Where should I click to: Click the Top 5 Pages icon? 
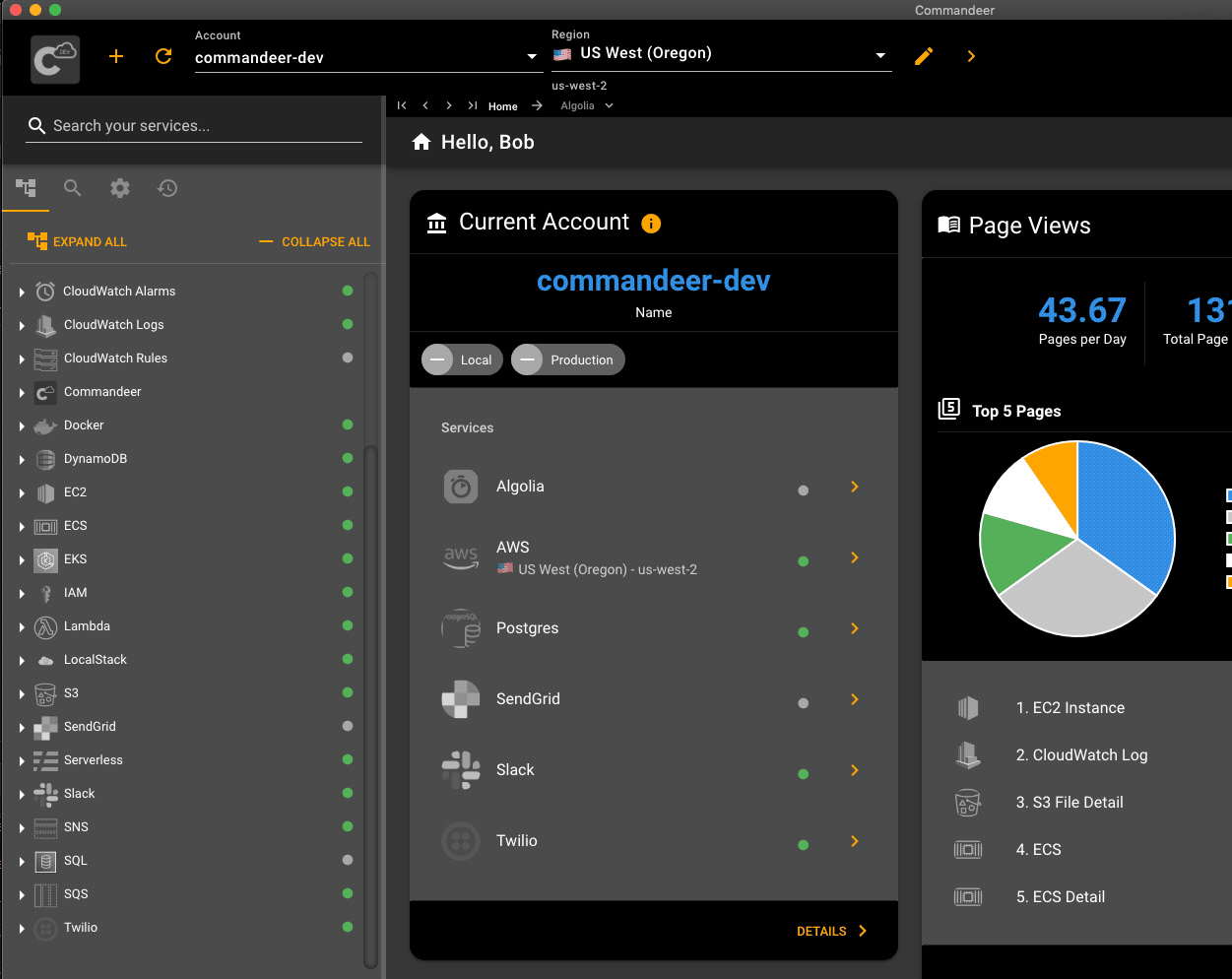click(948, 409)
